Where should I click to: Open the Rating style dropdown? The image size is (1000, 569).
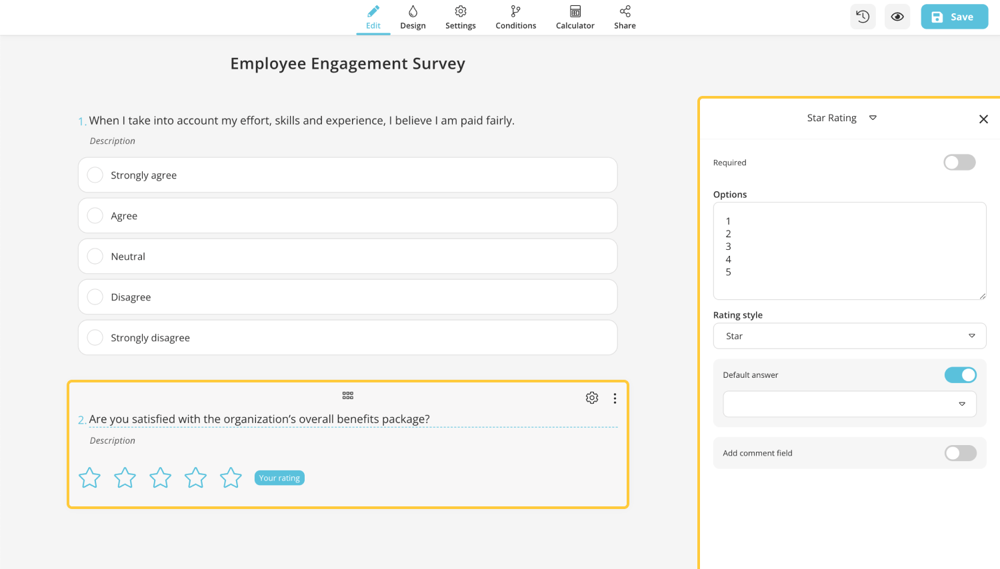pyautogui.click(x=849, y=336)
